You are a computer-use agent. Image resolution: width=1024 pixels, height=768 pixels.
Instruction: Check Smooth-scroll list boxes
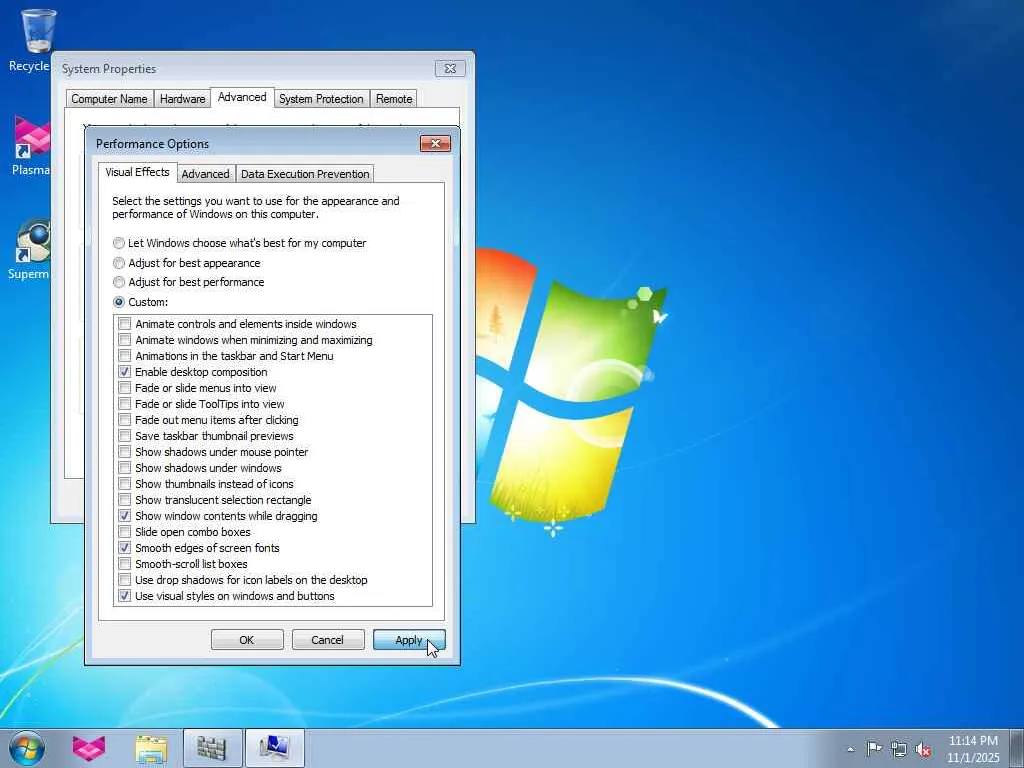(125, 564)
